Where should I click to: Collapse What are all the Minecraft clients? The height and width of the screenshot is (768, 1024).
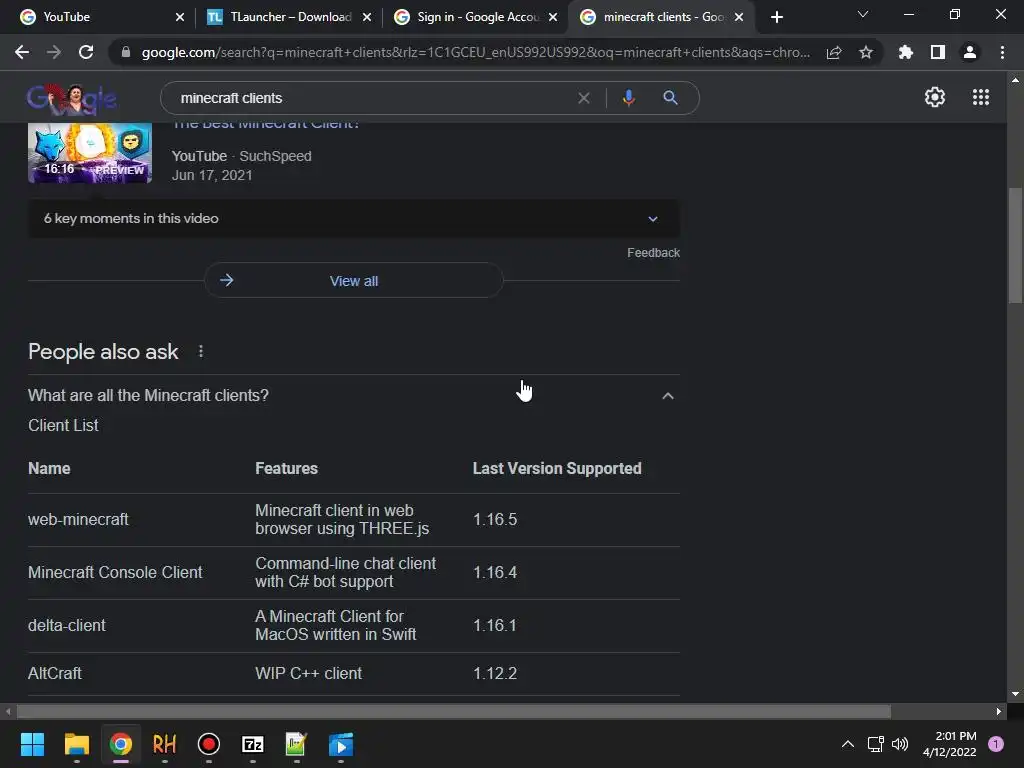click(x=354, y=396)
